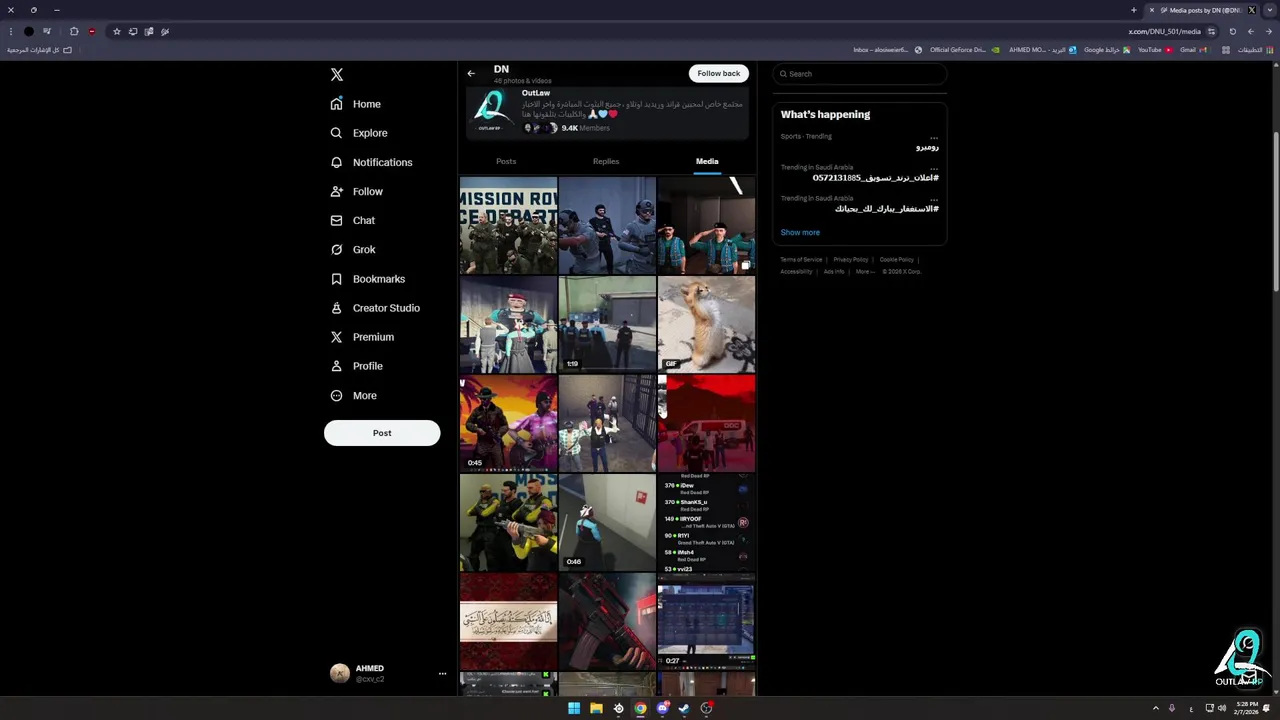
Task: Reload the page with the refresh icon
Action: pyautogui.click(x=1232, y=31)
